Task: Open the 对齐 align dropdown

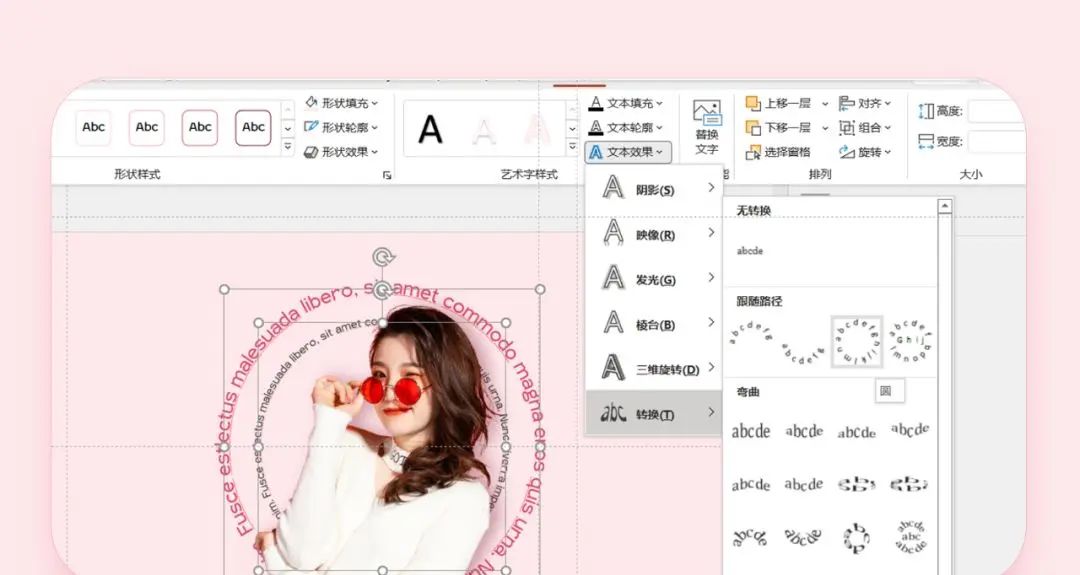Action: [865, 103]
